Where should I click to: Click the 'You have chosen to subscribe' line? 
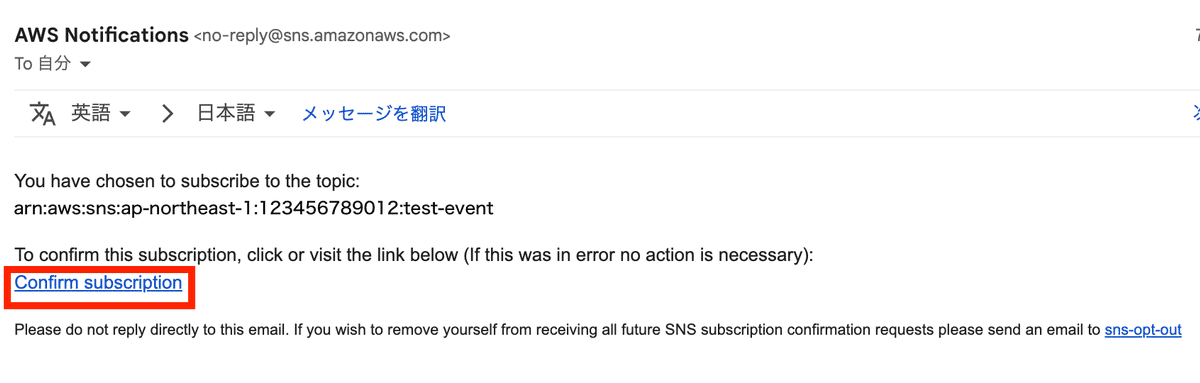(186, 182)
